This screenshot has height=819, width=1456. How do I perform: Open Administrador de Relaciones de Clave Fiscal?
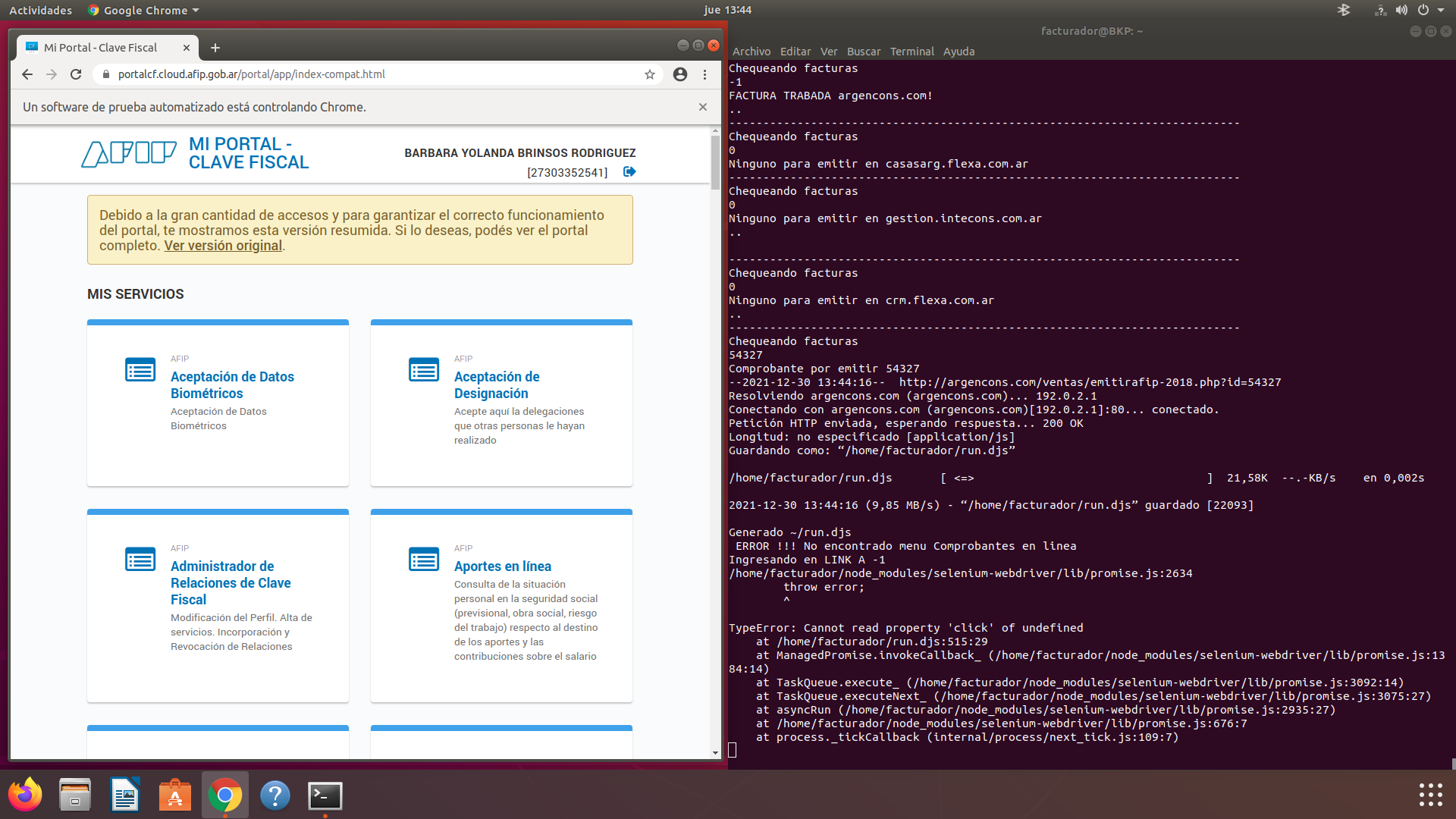[231, 583]
